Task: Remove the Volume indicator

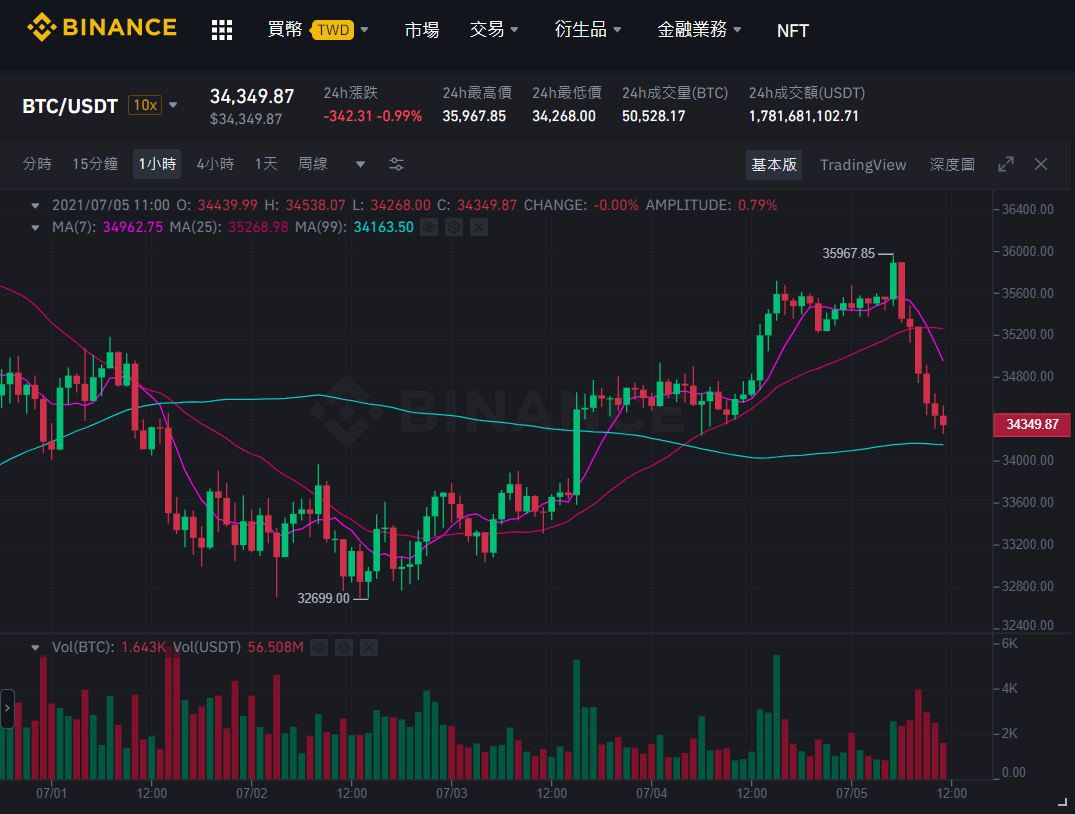Action: [369, 647]
